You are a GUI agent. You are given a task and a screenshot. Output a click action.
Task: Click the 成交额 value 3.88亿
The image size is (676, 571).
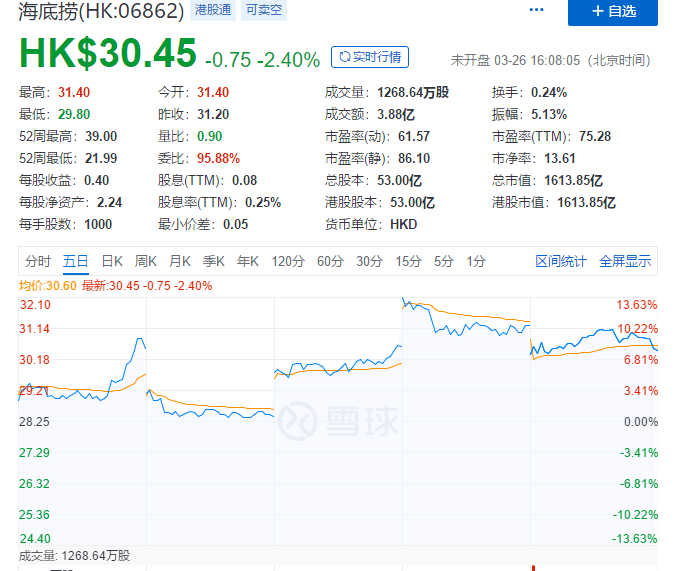(396, 114)
